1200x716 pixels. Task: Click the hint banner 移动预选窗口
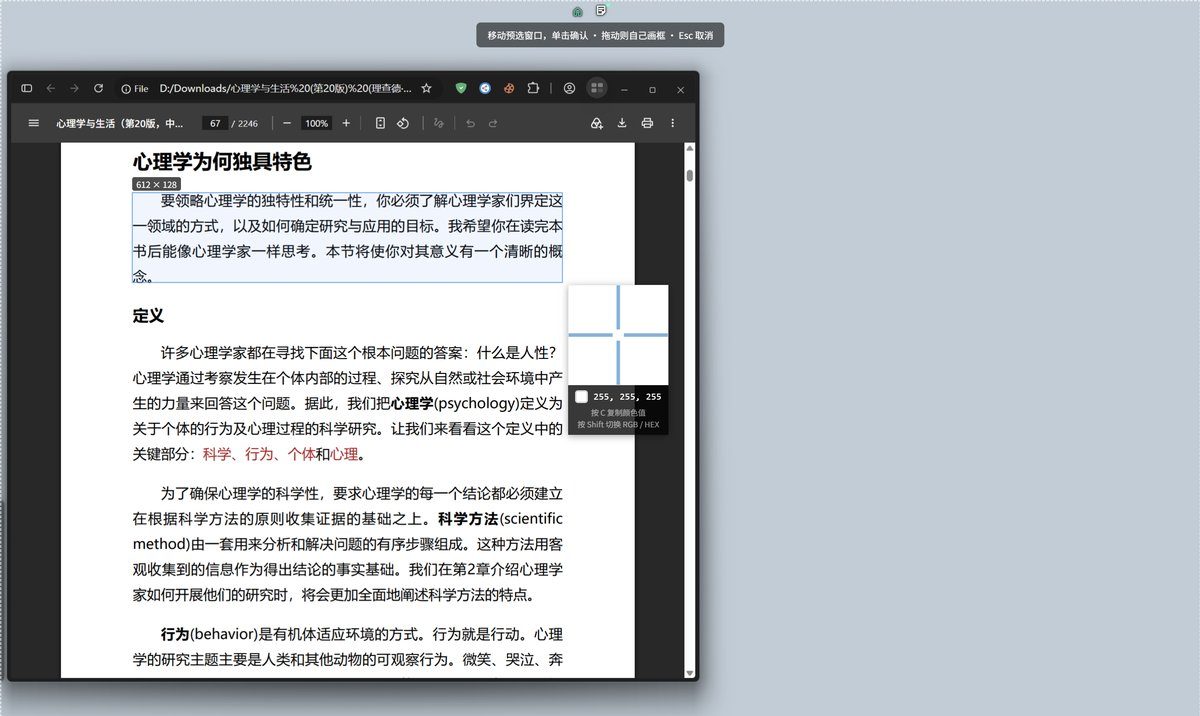pos(600,35)
